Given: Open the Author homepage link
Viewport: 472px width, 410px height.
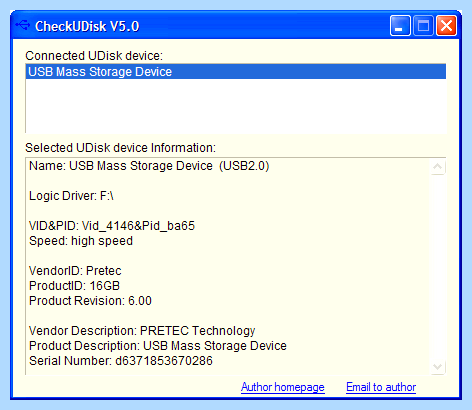Looking at the screenshot, I should [x=283, y=387].
